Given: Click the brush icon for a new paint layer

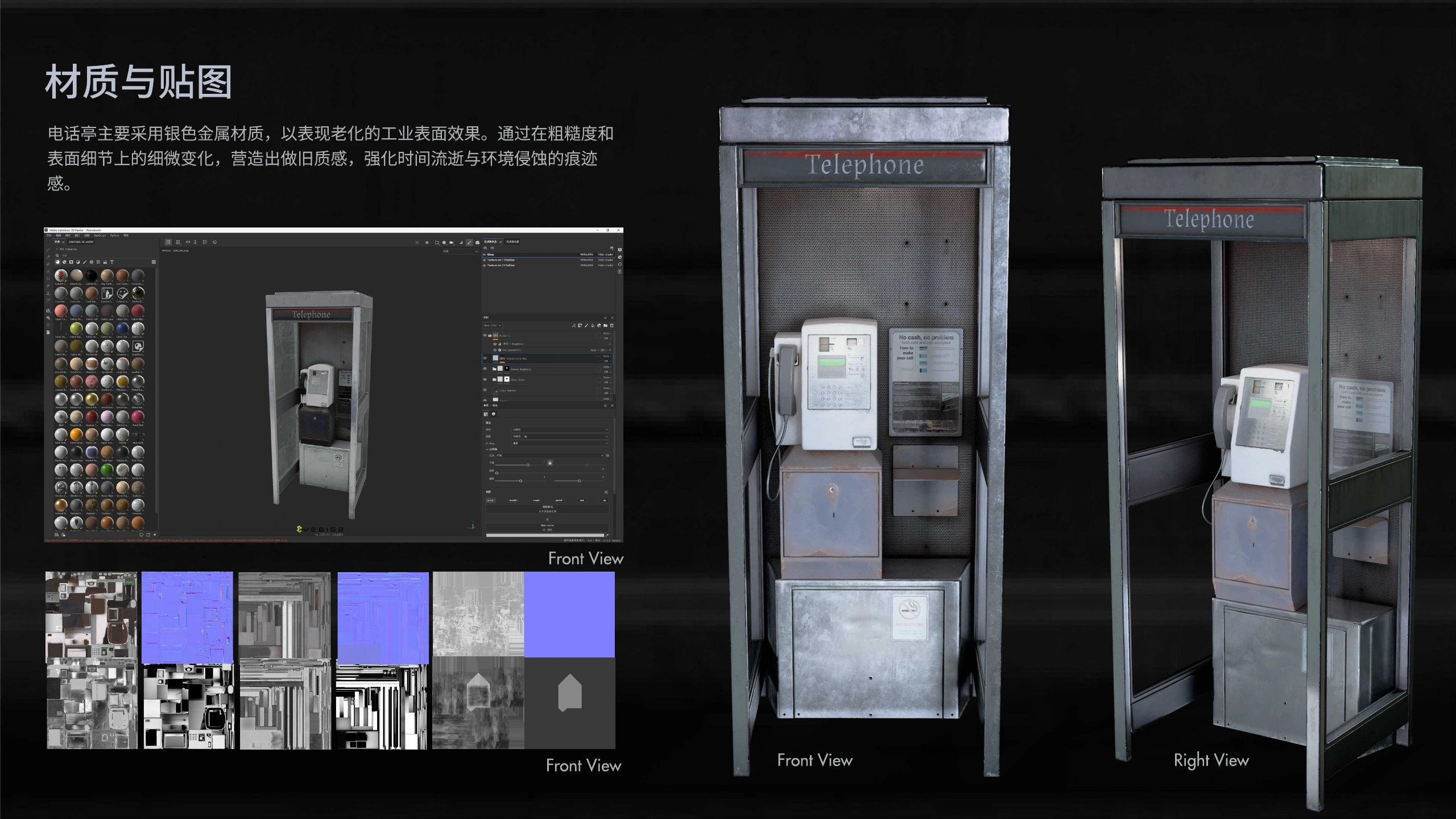Looking at the screenshot, I should pyautogui.click(x=586, y=325).
